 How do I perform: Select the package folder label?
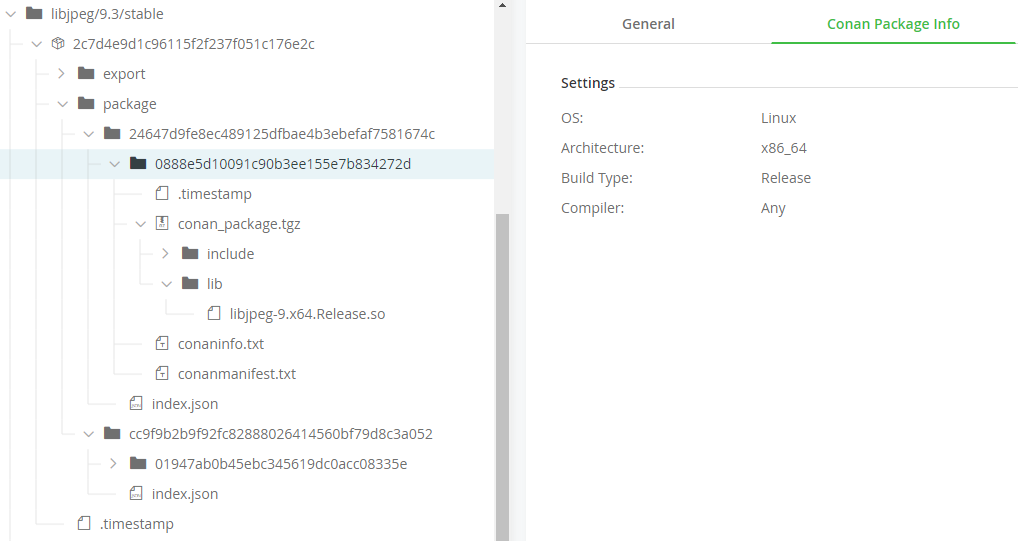[x=130, y=104]
